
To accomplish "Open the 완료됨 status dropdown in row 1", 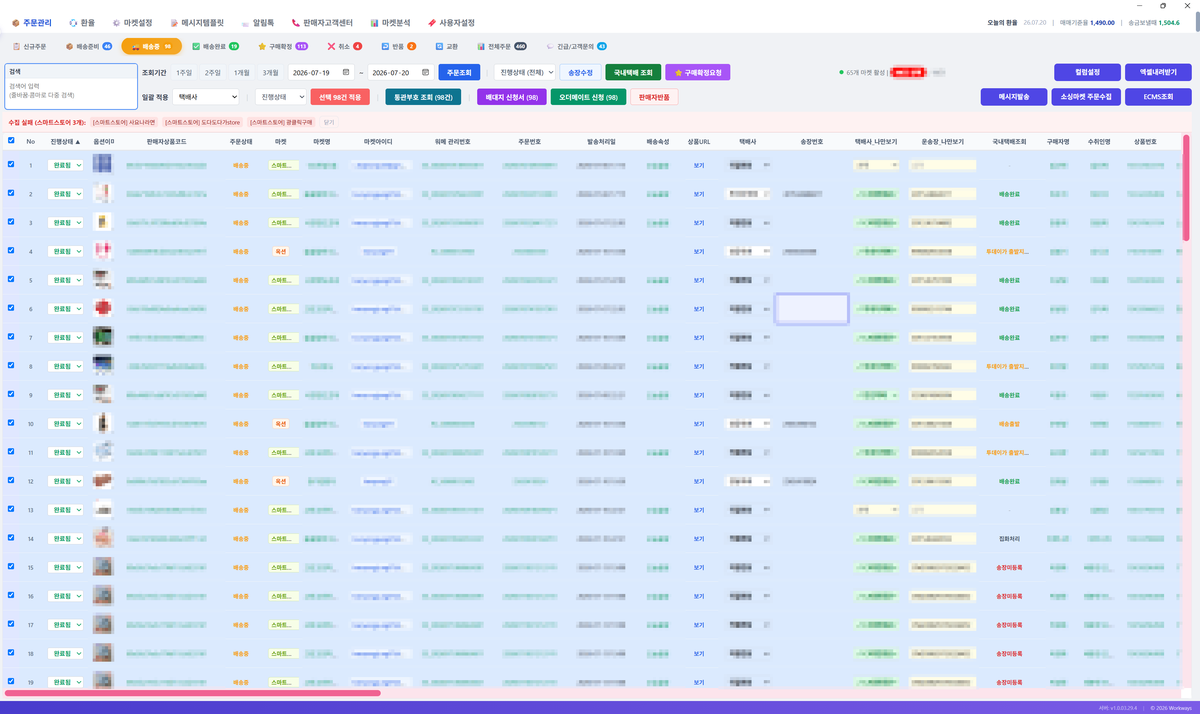I will click(x=66, y=166).
